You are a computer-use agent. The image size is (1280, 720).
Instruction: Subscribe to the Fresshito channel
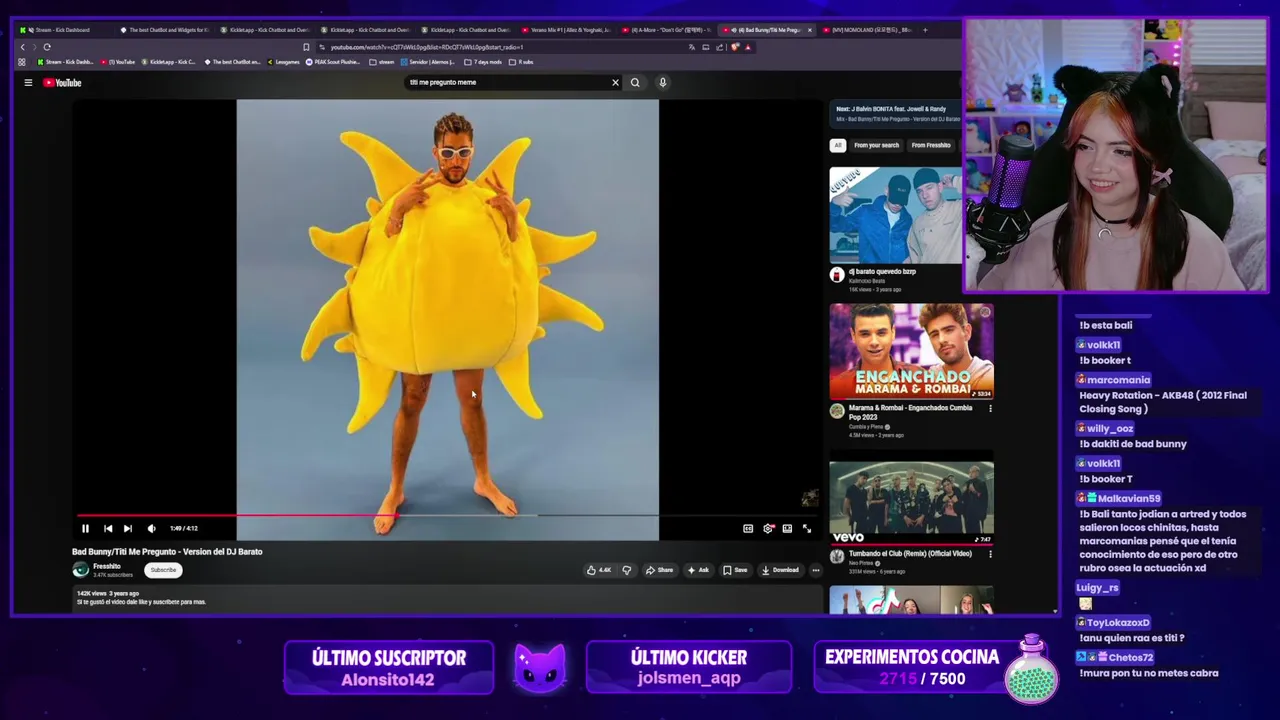[163, 570]
